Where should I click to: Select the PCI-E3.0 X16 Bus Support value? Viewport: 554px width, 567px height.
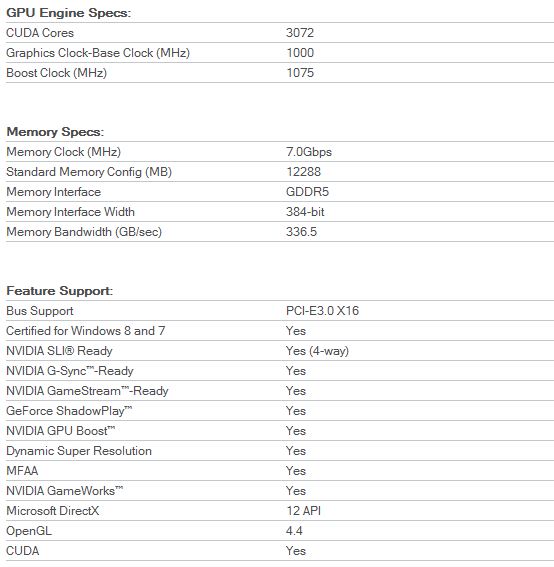322,311
